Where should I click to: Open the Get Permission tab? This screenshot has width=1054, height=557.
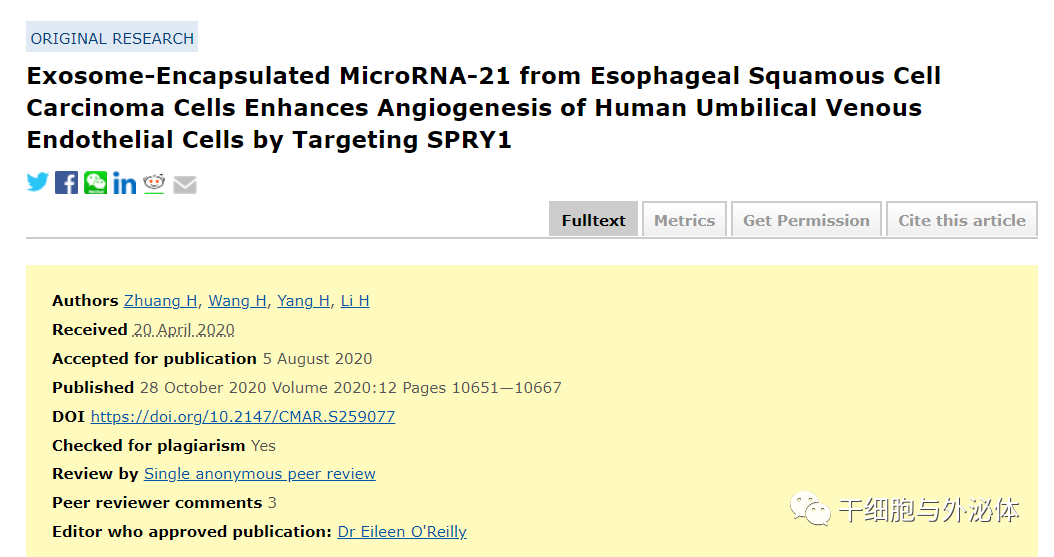(806, 220)
